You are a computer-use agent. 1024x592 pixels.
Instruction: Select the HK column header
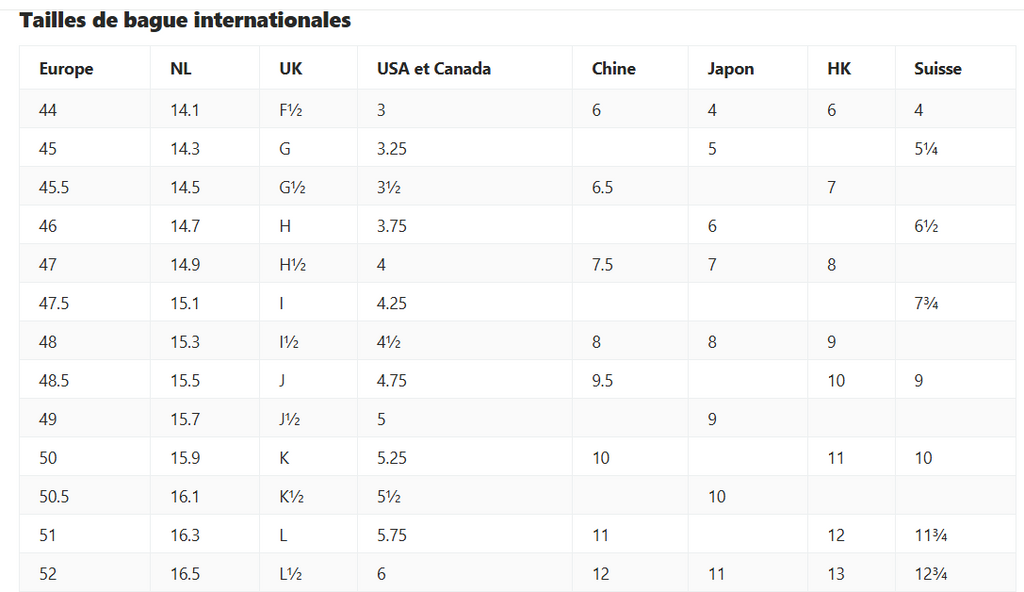coord(840,69)
